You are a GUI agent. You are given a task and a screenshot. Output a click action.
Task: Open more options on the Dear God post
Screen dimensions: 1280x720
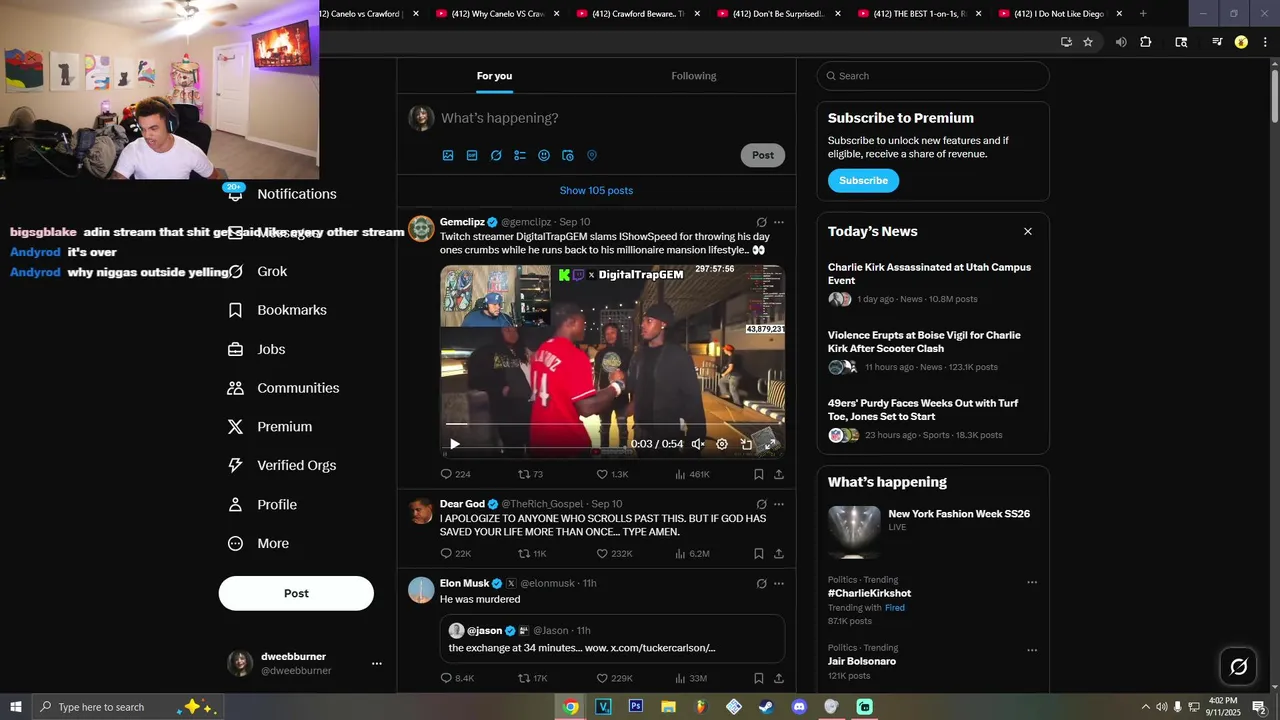point(779,504)
